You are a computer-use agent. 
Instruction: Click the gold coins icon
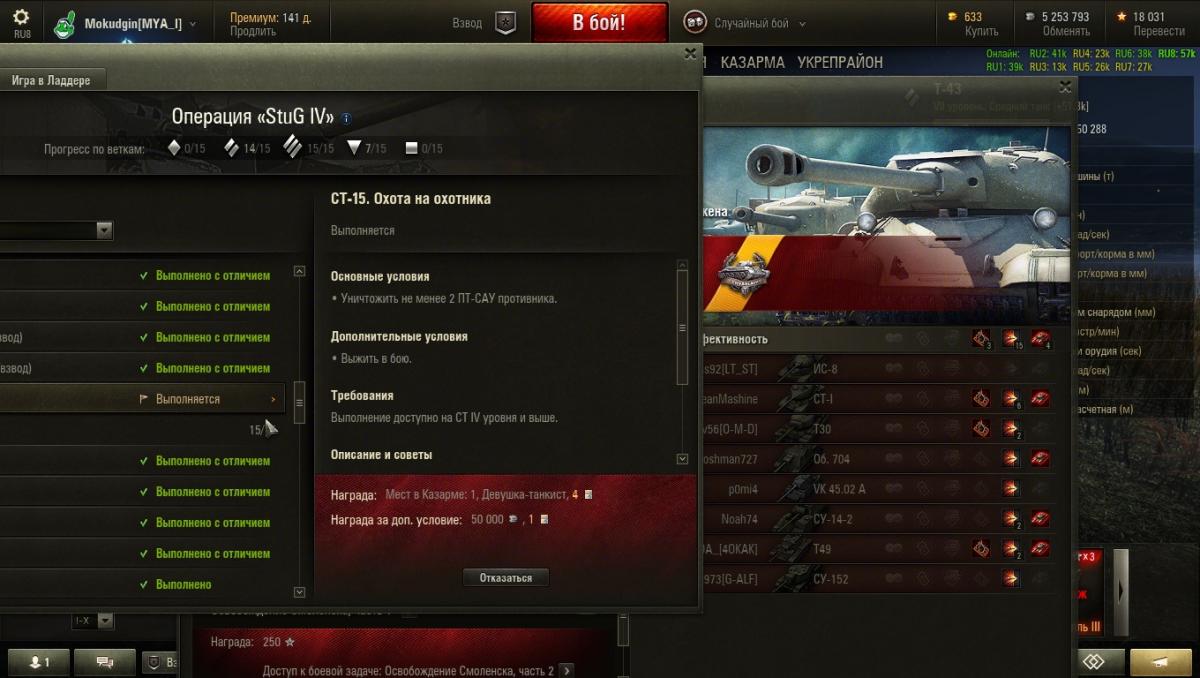[952, 16]
